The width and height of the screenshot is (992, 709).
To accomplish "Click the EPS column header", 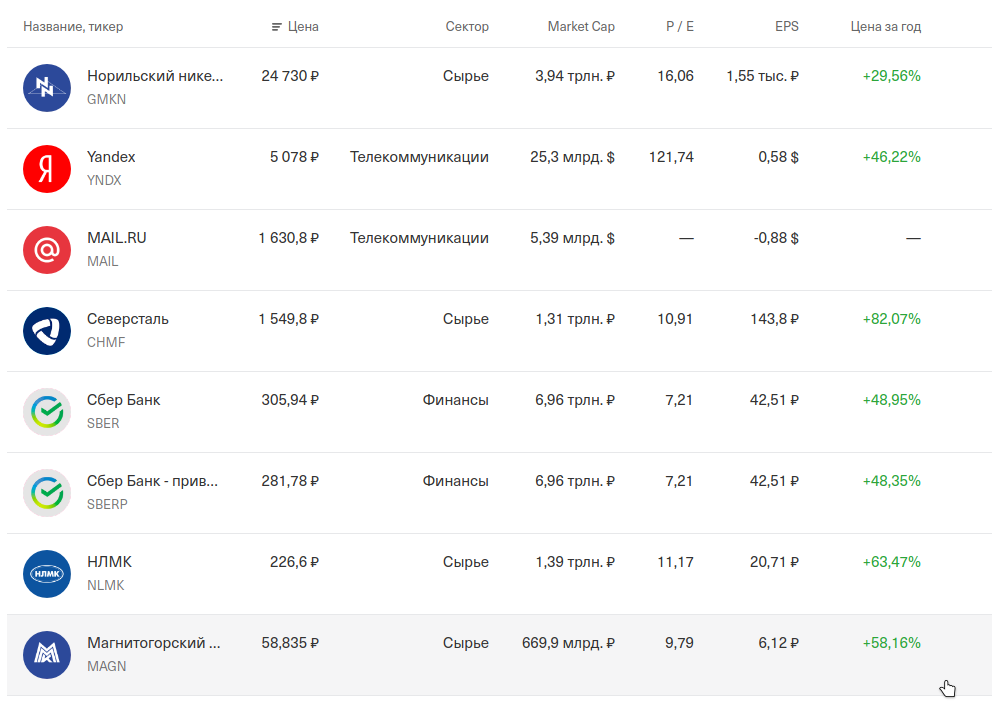I will (786, 27).
